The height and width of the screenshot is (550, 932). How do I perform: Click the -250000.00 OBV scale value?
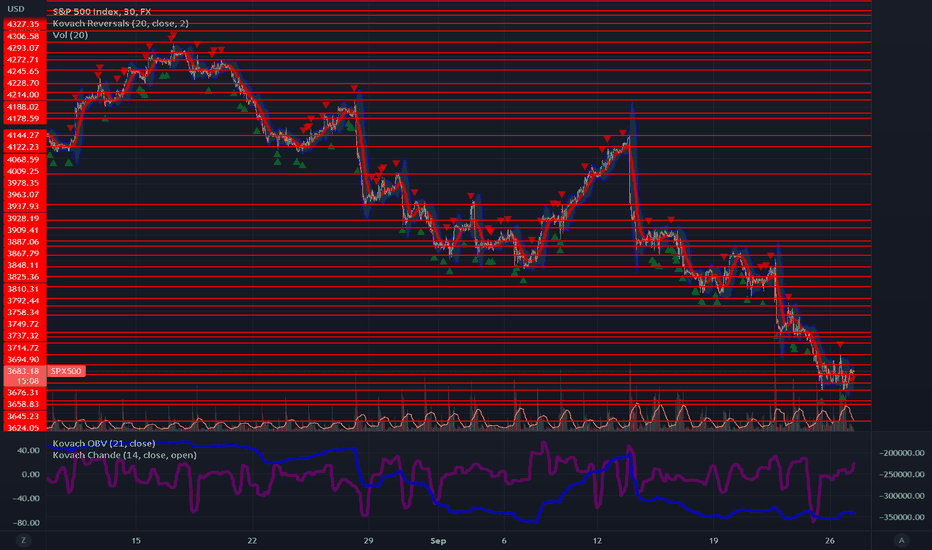point(901,474)
